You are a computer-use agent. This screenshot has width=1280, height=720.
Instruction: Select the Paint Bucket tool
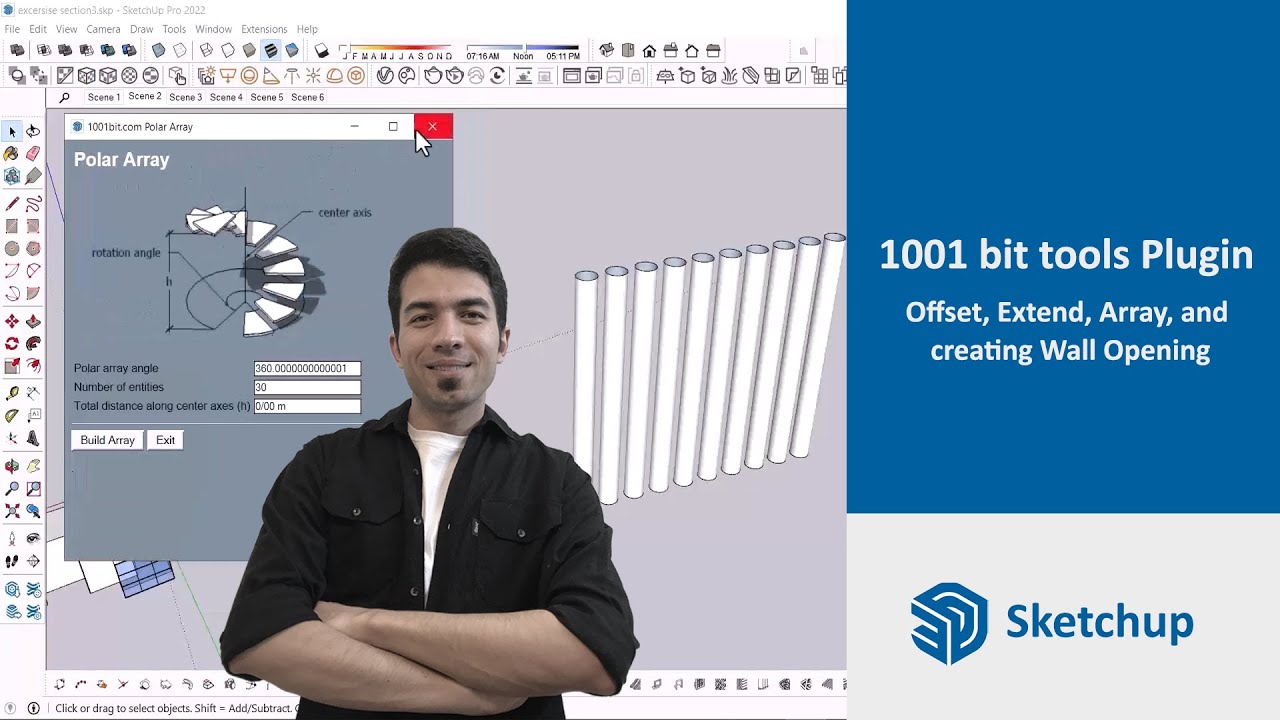pyautogui.click(x=12, y=154)
